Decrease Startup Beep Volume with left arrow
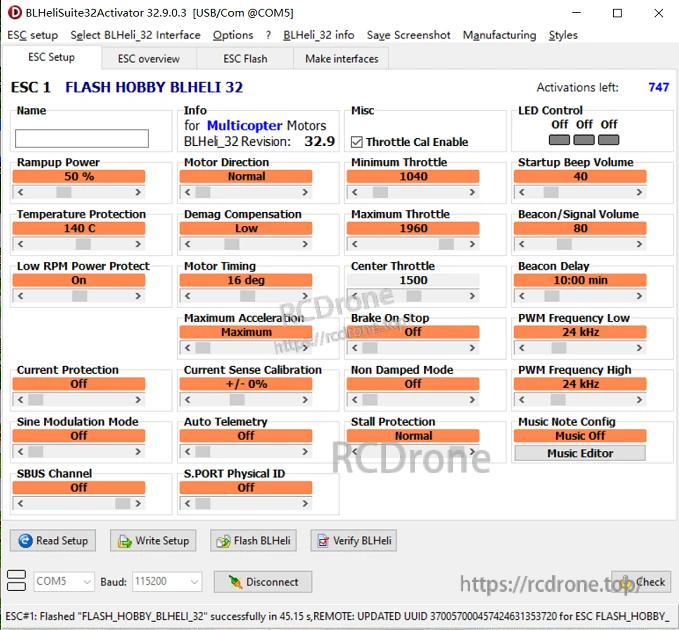 point(521,192)
